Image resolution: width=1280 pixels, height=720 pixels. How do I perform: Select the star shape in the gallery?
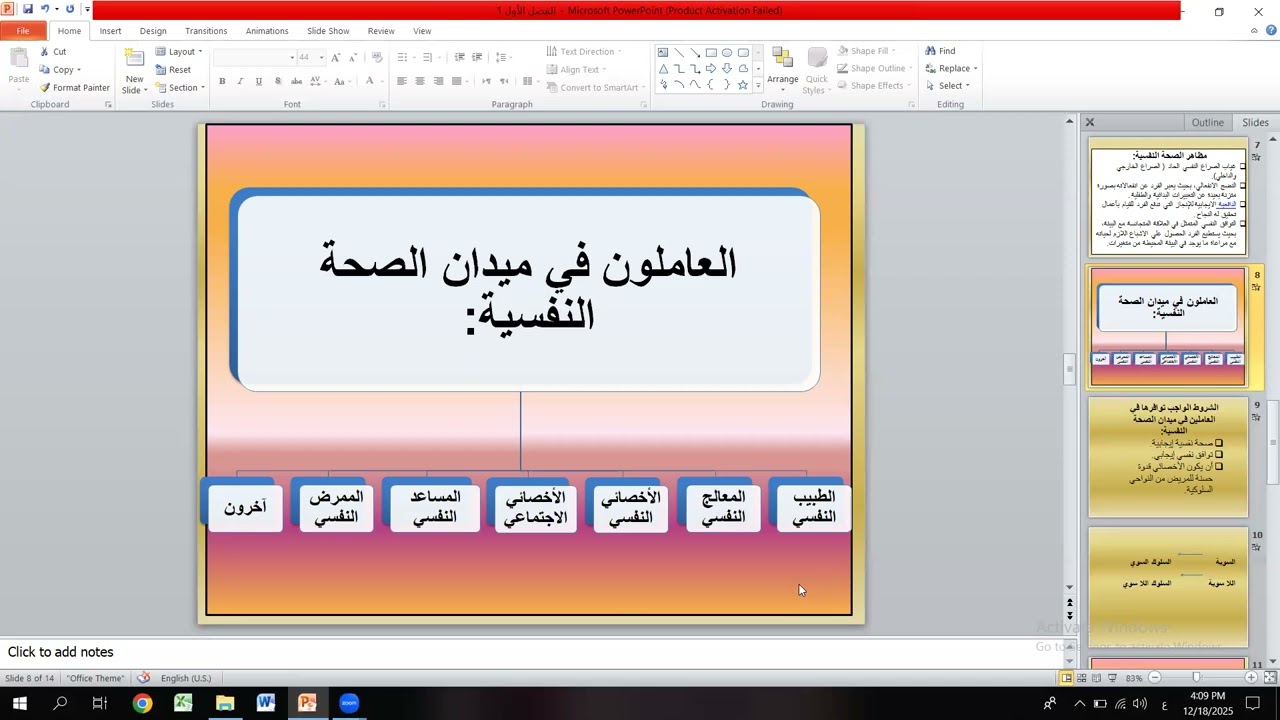tap(742, 85)
